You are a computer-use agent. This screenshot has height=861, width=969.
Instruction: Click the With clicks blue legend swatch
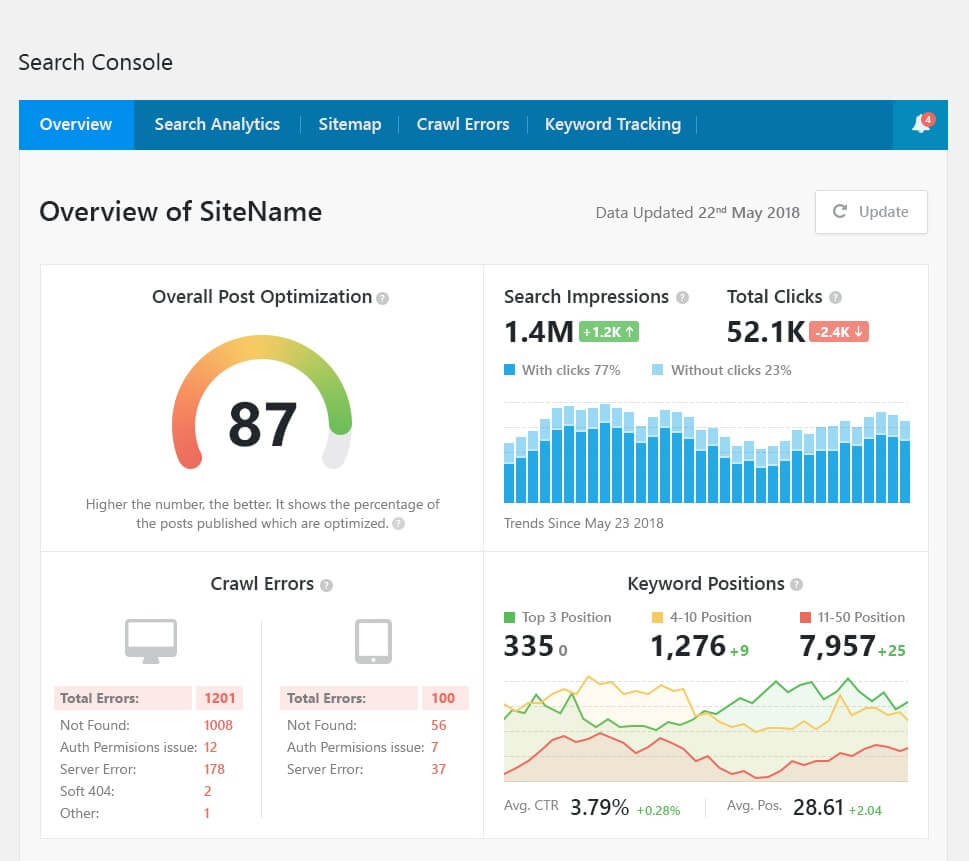pos(510,370)
